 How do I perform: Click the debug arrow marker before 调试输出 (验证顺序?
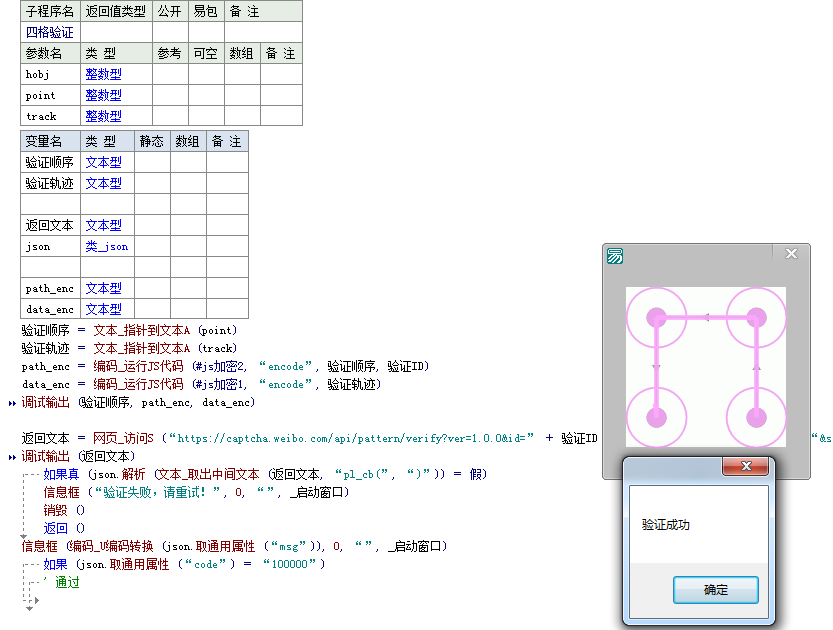click(x=12, y=403)
